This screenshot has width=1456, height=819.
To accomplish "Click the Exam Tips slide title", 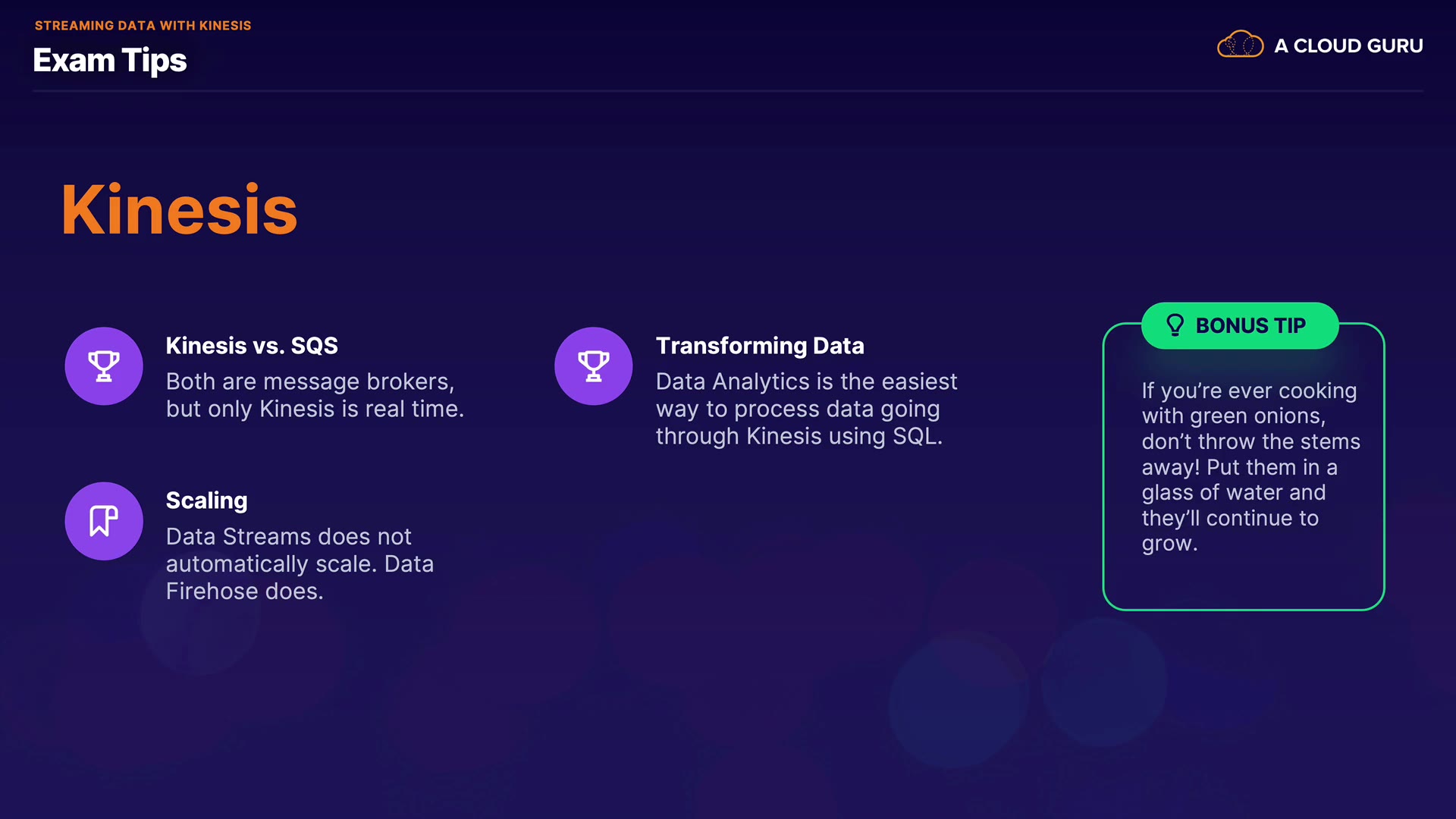I will point(110,61).
